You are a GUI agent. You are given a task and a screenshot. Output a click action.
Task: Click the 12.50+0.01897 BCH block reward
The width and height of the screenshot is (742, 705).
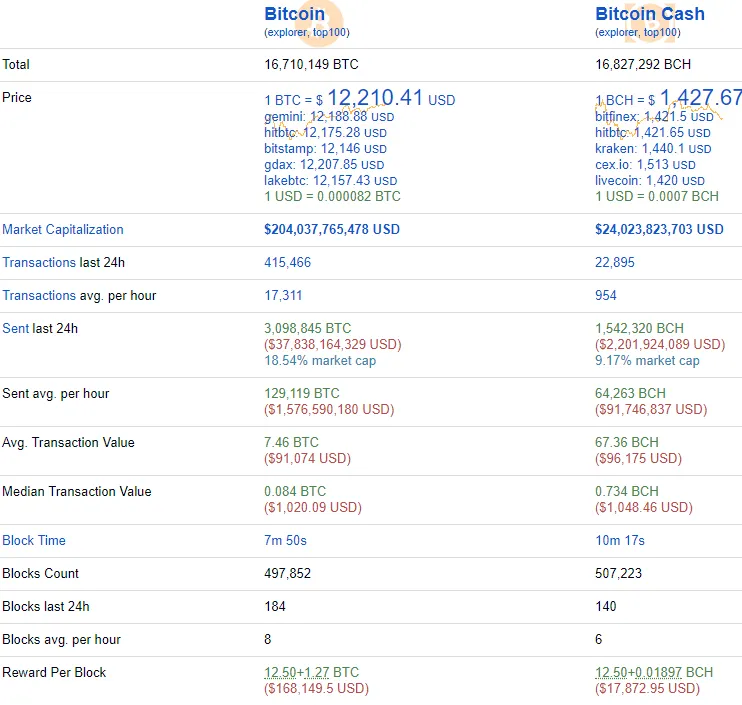[654, 672]
